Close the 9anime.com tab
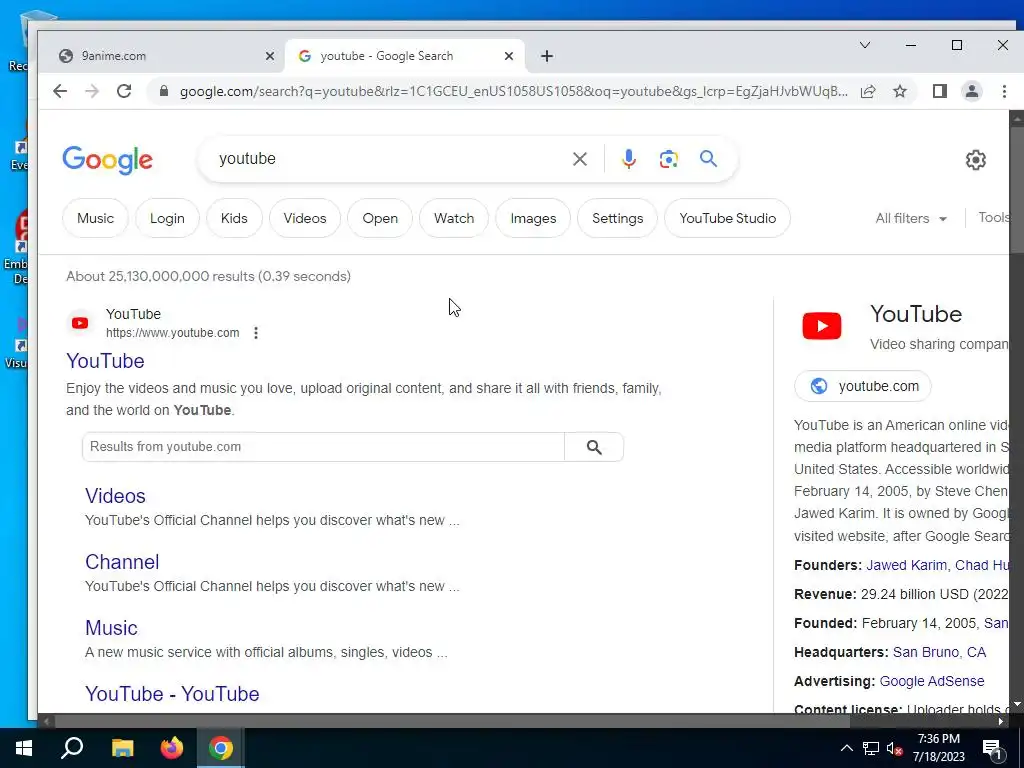 [270, 56]
